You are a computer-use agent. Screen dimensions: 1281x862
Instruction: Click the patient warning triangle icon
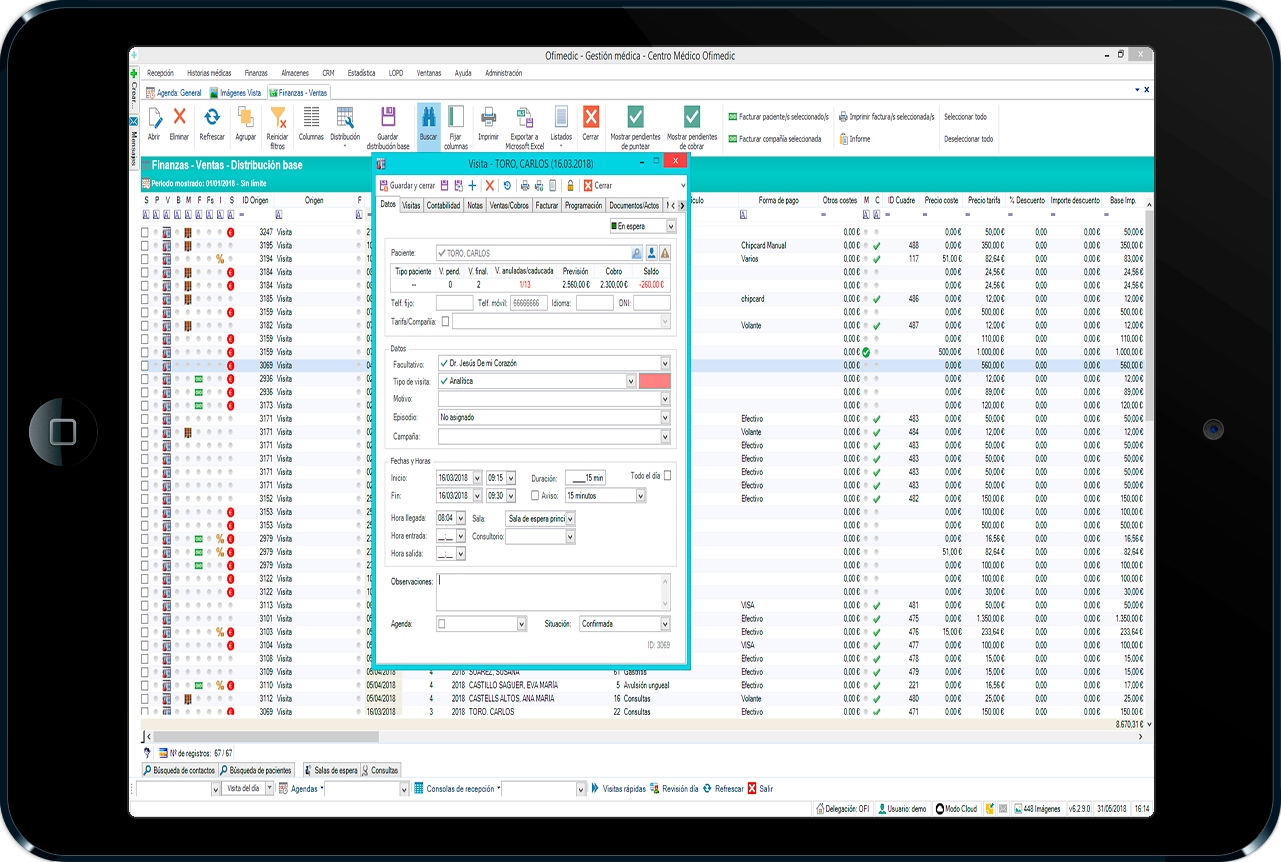coord(664,253)
